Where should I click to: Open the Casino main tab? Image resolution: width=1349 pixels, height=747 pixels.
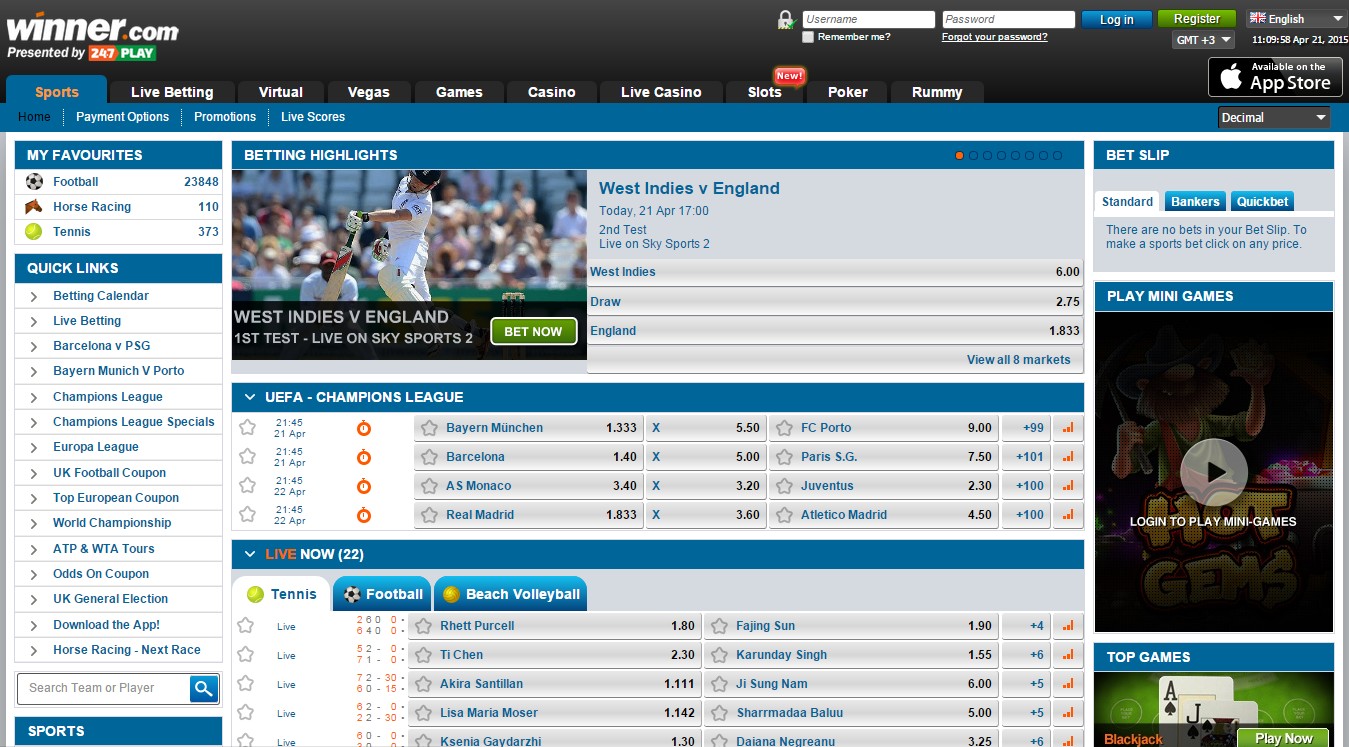(x=552, y=92)
